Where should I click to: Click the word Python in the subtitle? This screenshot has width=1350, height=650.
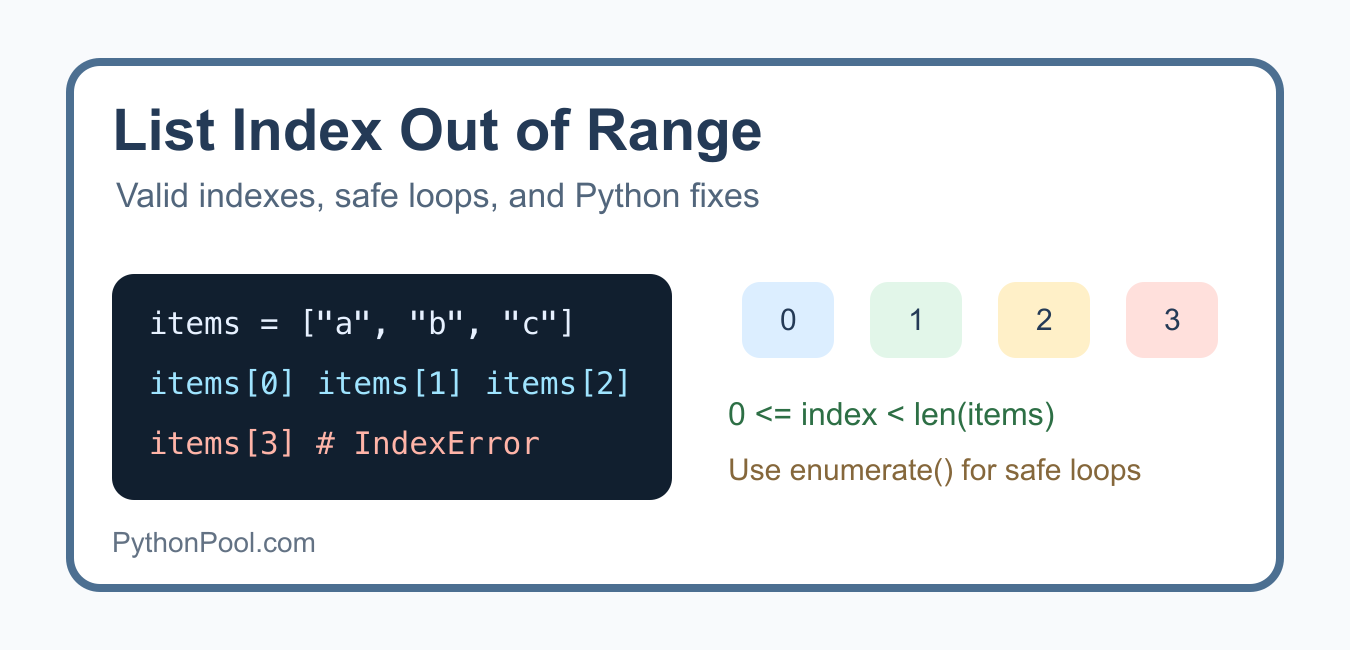[625, 196]
